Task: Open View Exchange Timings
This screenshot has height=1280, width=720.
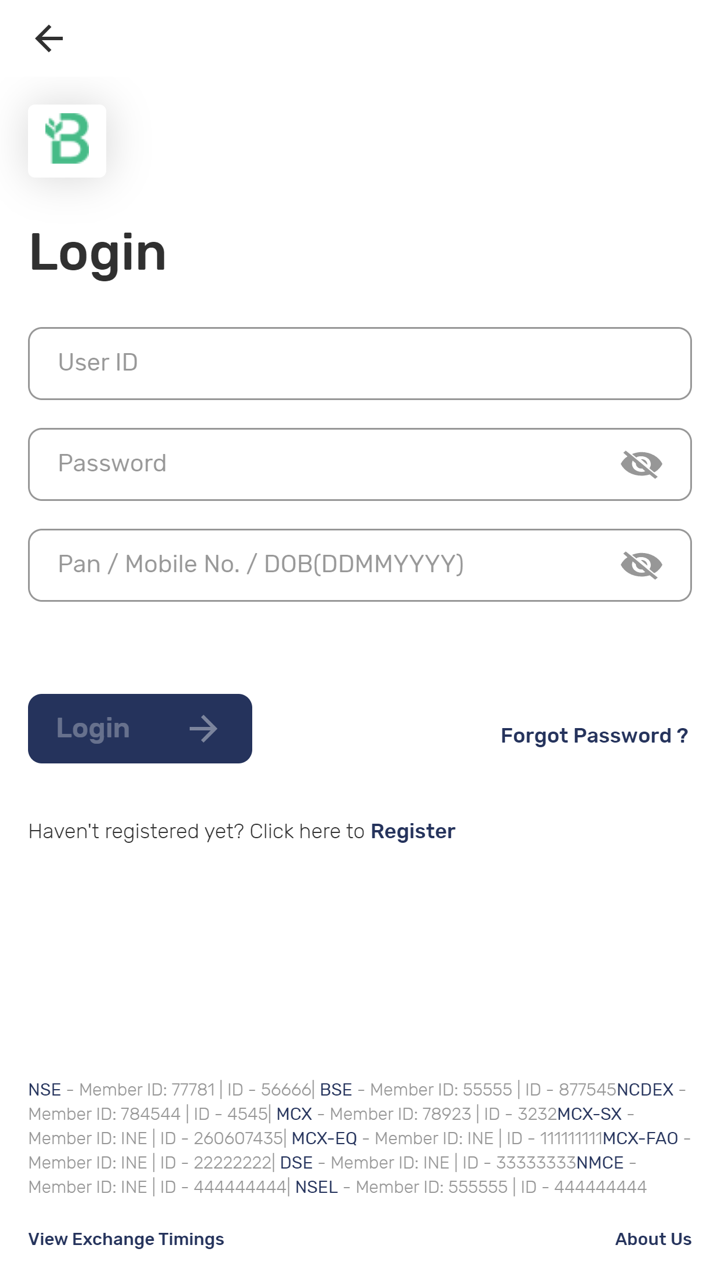Action: [x=126, y=1239]
